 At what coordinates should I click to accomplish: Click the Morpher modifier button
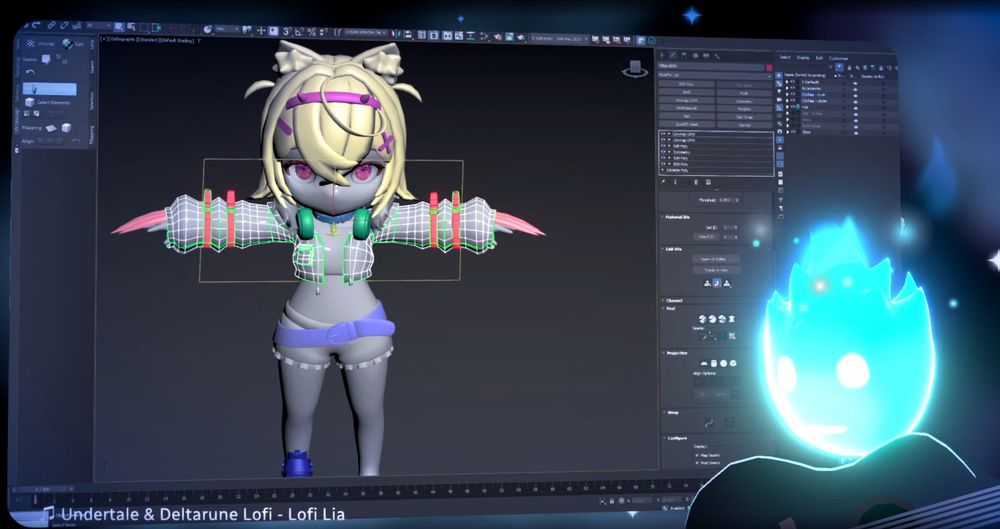pyautogui.click(x=744, y=109)
